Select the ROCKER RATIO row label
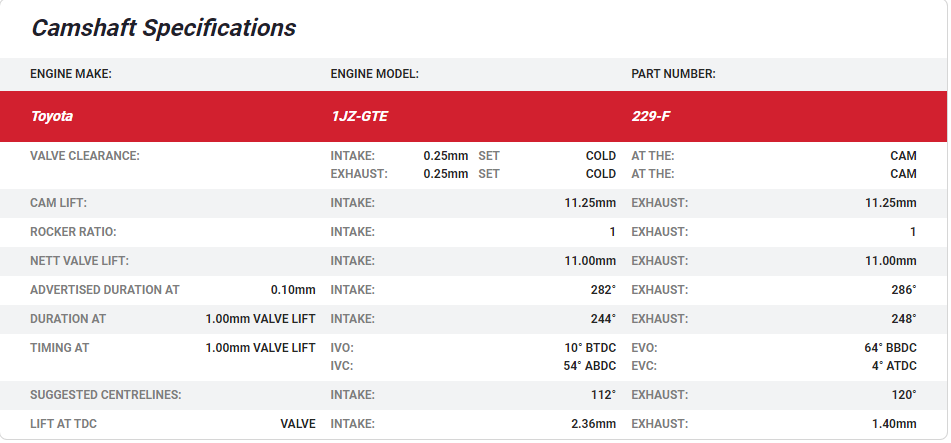Image resolution: width=951 pixels, height=443 pixels. tap(73, 232)
